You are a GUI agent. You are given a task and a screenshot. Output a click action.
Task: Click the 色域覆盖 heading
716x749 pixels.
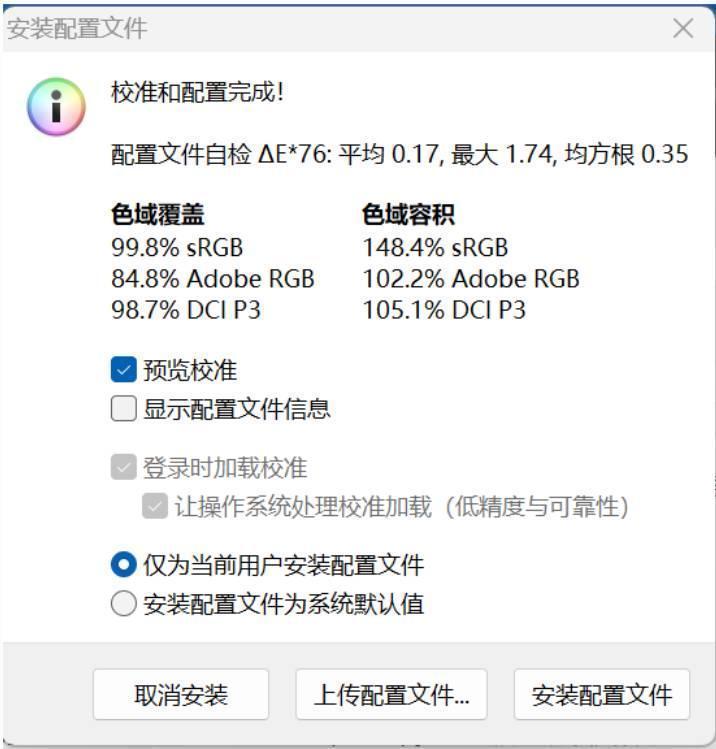pos(158,215)
